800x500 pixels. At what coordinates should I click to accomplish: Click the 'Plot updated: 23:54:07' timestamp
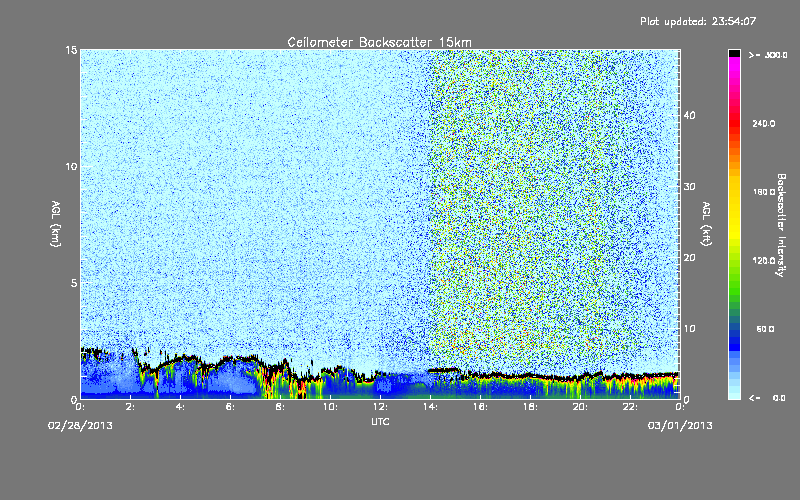coord(698,21)
